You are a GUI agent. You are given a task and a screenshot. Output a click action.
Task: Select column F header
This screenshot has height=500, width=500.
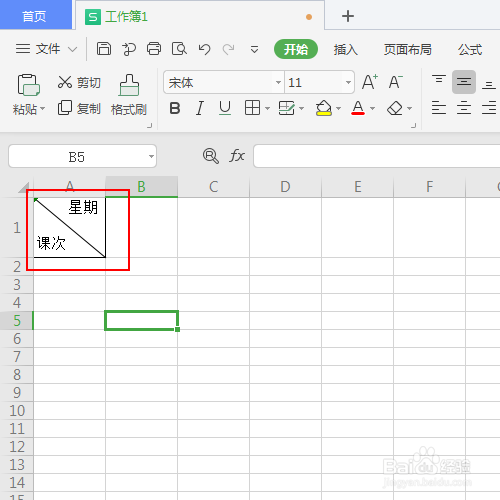[429, 187]
